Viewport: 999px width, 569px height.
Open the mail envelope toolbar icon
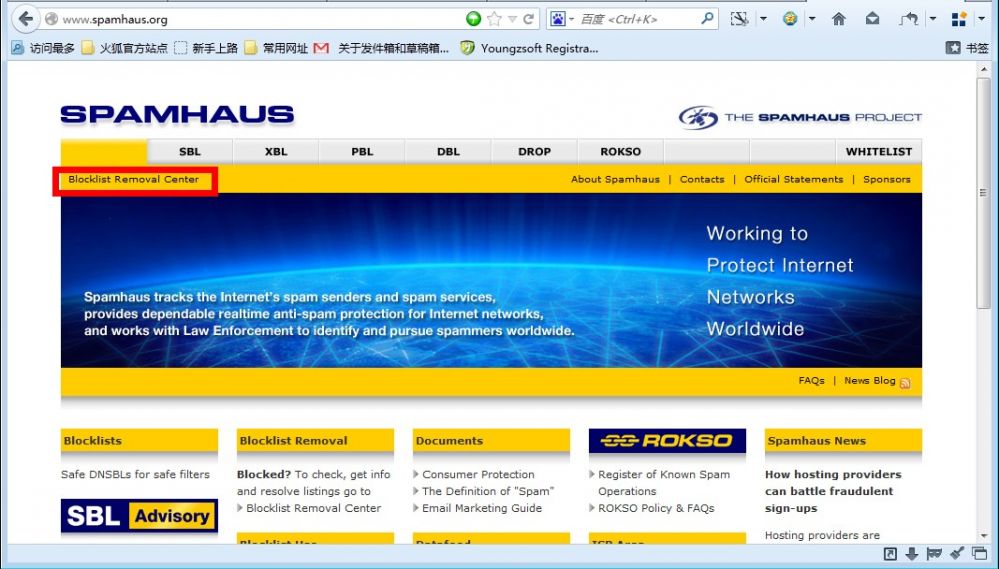pyautogui.click(x=872, y=19)
